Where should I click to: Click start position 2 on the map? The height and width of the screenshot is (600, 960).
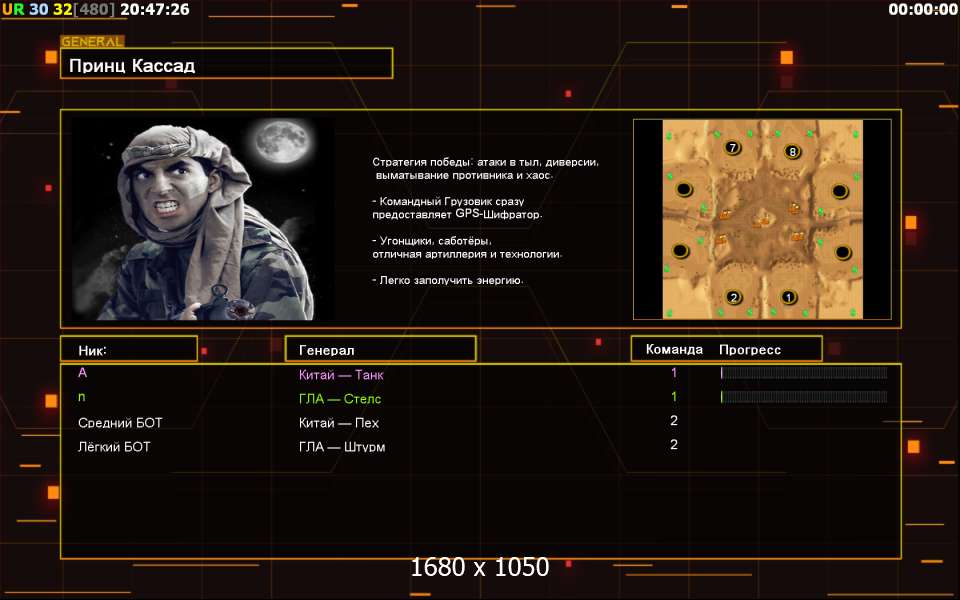tap(733, 297)
